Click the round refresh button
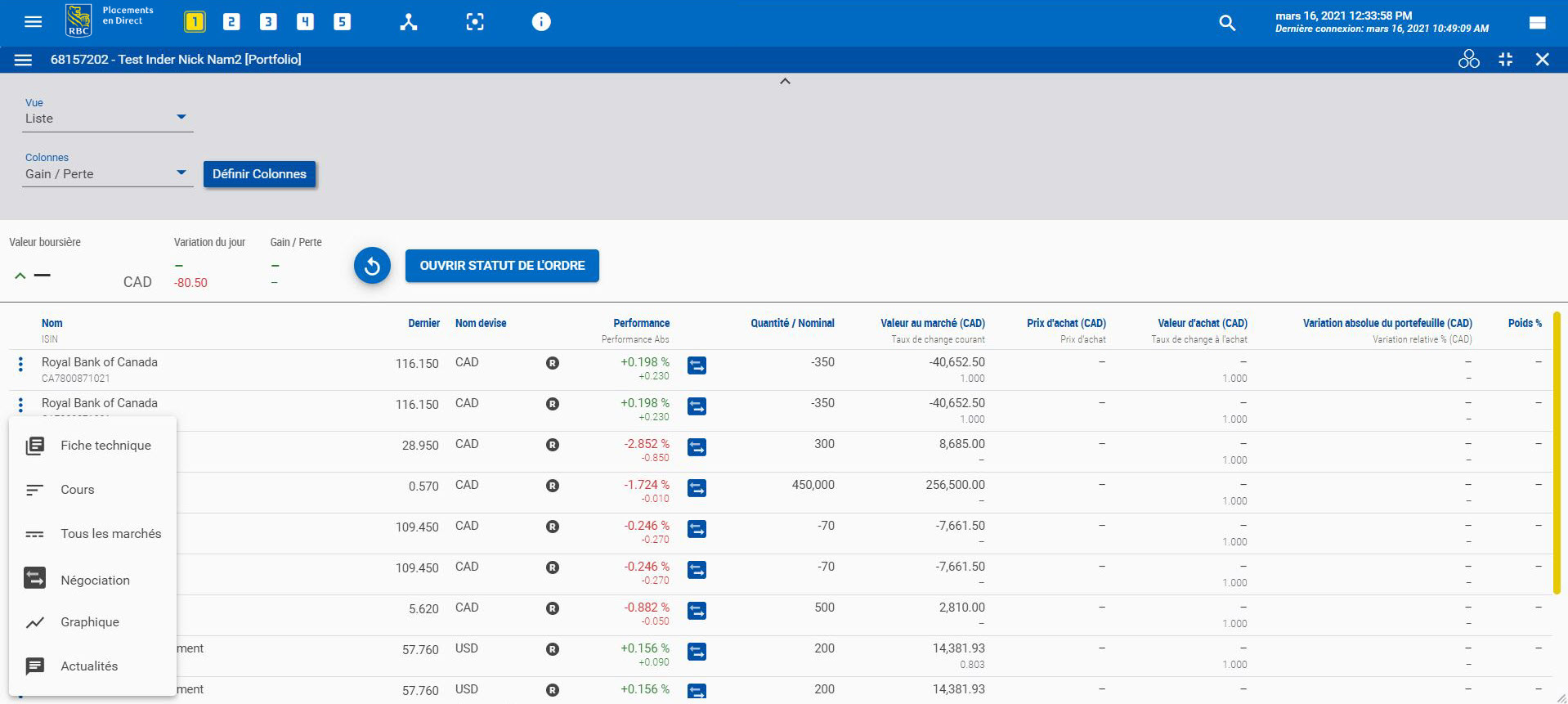The width and height of the screenshot is (1568, 704). pos(372,266)
